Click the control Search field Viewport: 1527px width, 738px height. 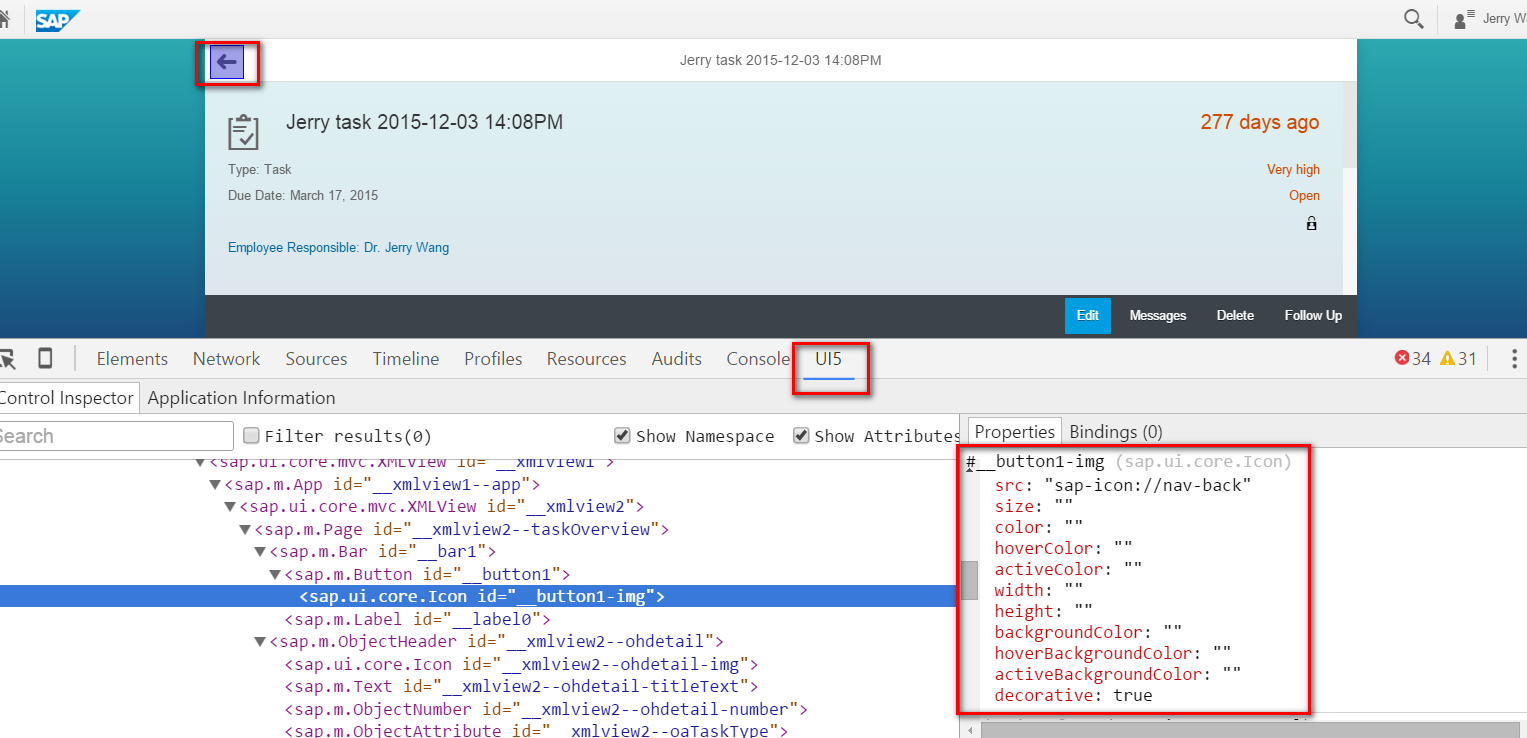click(115, 436)
